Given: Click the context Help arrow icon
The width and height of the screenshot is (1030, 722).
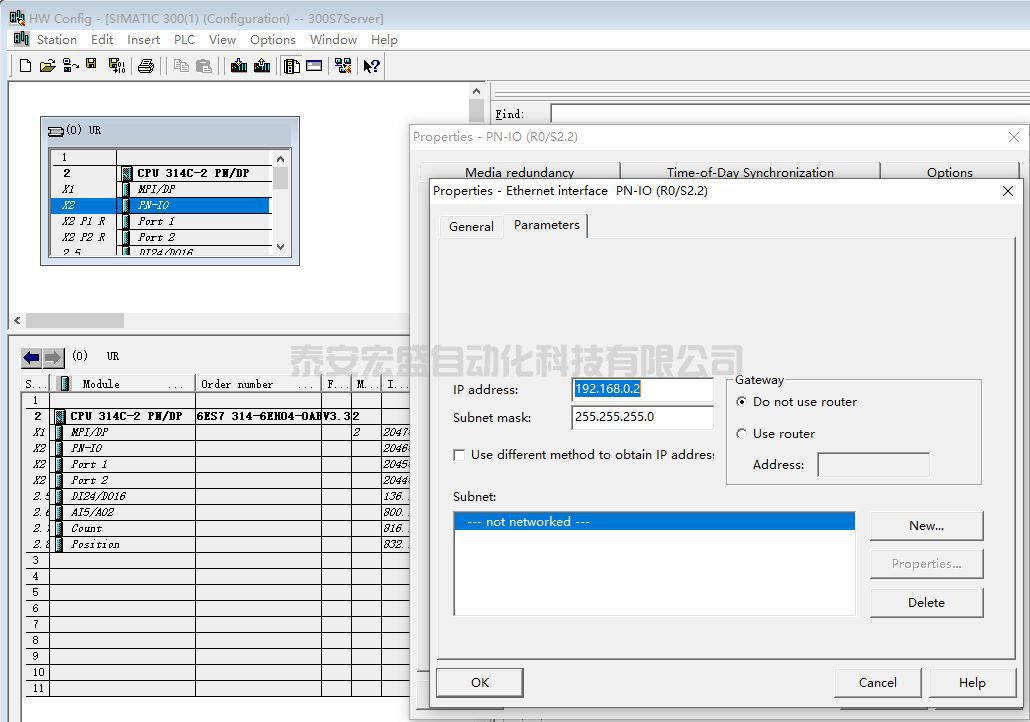Looking at the screenshot, I should tap(371, 66).
